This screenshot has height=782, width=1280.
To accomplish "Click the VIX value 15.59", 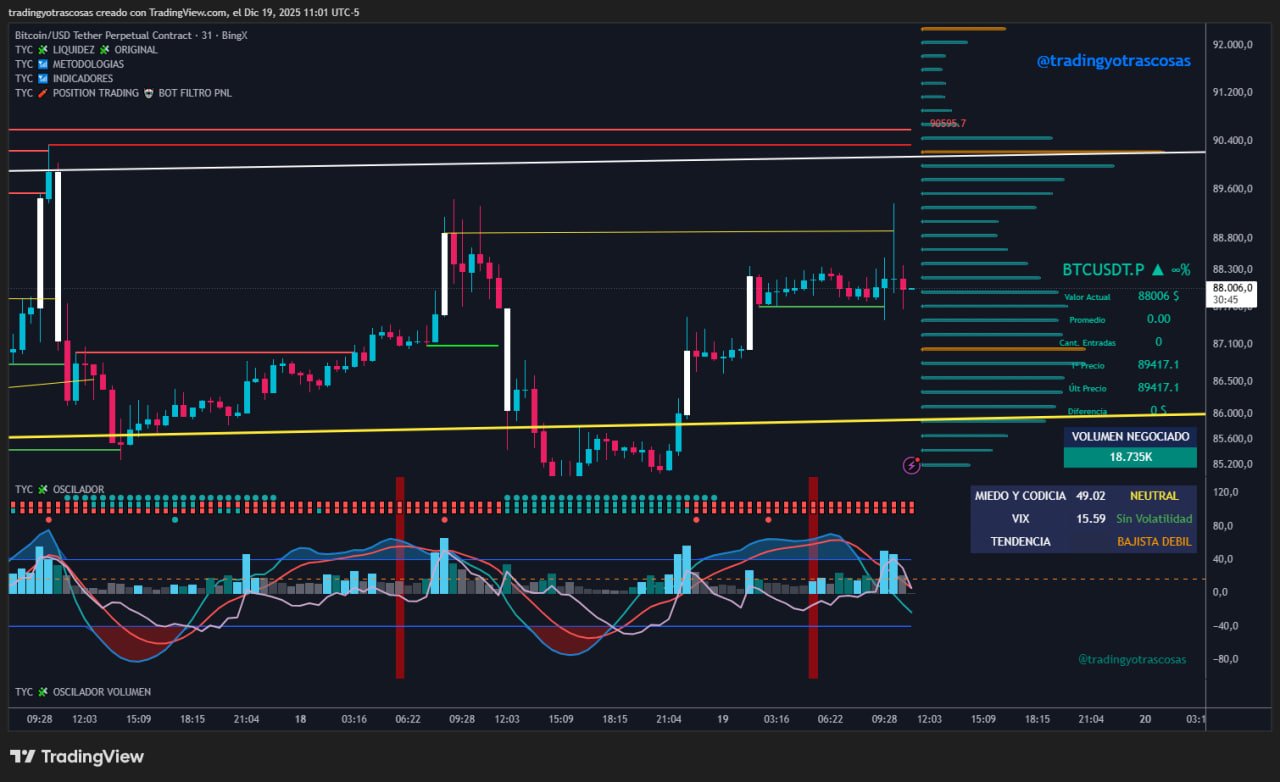I will 1091,519.
